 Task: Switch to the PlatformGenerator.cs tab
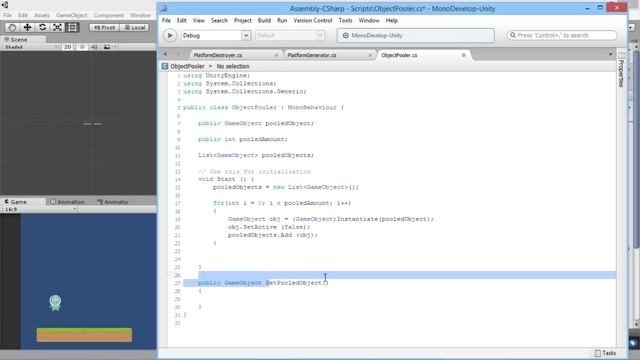coord(312,55)
